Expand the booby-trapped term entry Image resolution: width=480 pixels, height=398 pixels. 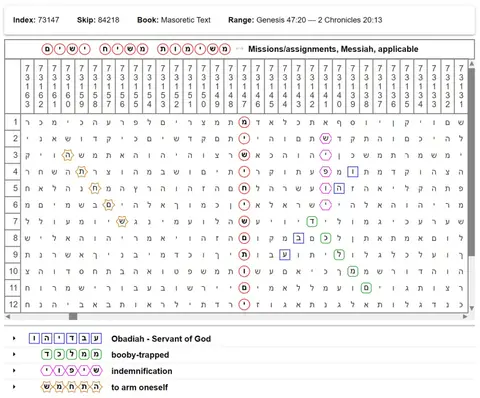tap(14, 354)
